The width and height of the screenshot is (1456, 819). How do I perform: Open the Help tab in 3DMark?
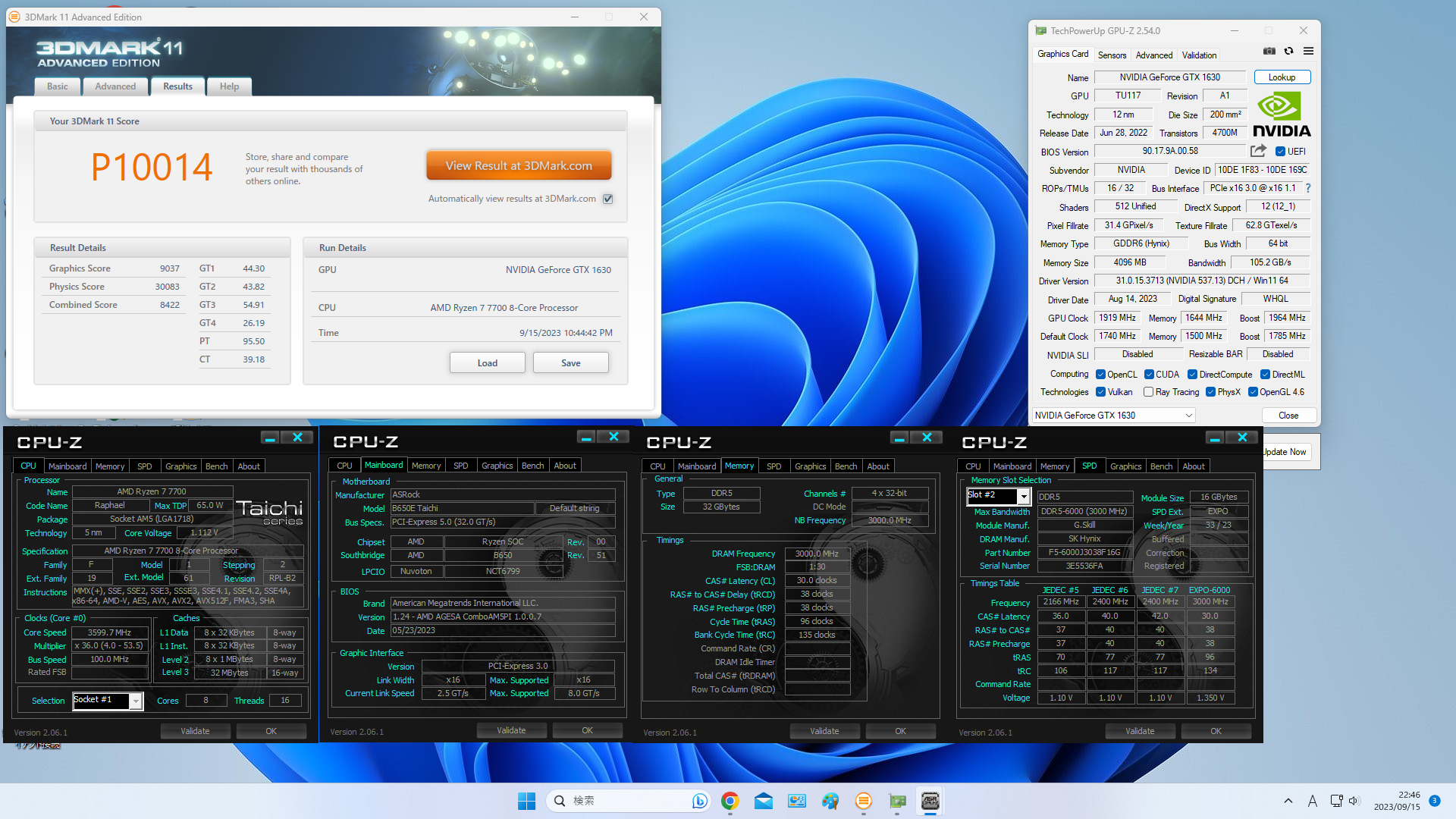coord(229,86)
